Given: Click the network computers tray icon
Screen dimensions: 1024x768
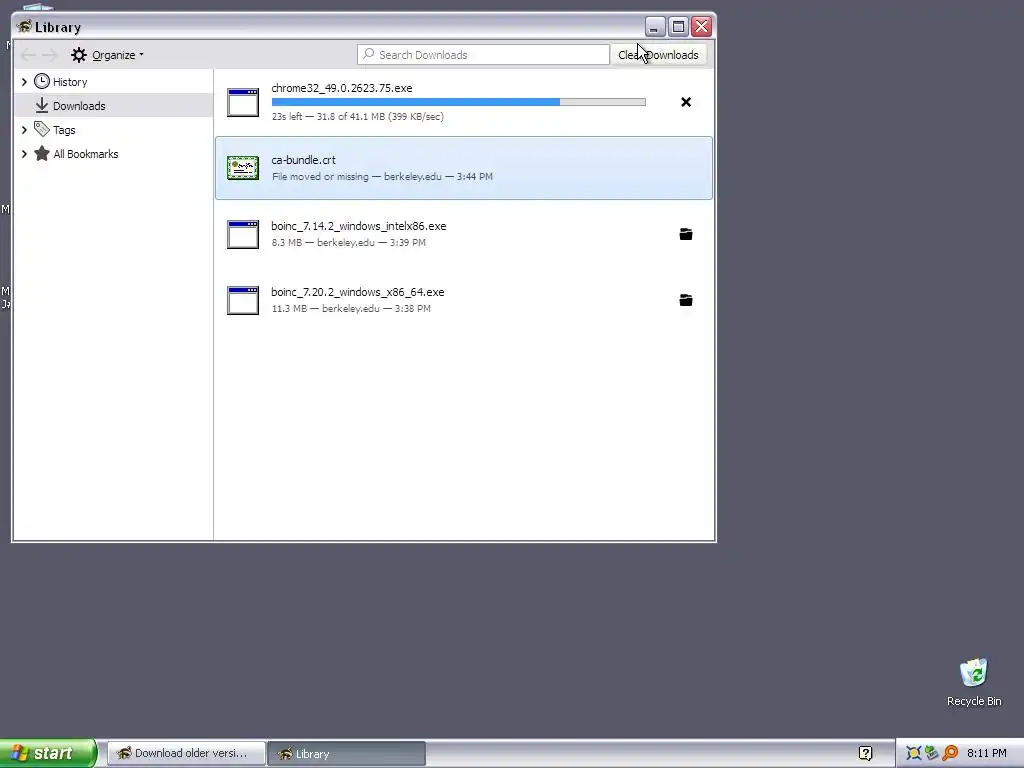Looking at the screenshot, I should (x=932, y=753).
